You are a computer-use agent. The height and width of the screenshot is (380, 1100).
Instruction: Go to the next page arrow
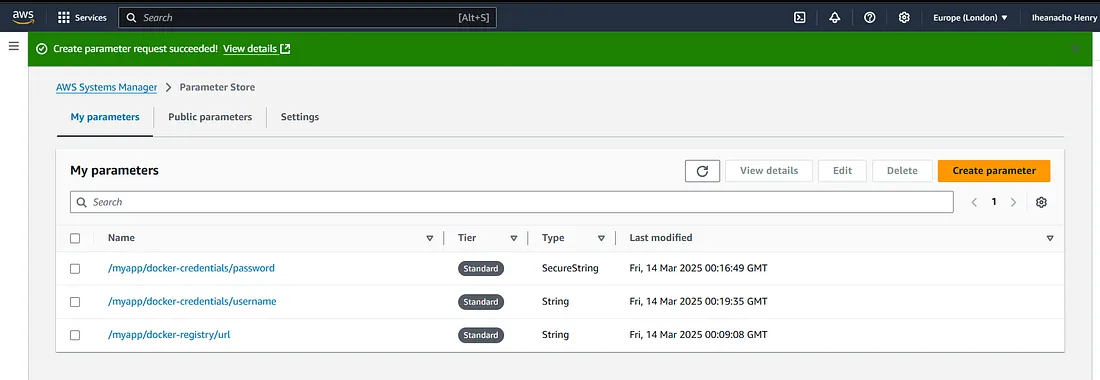coord(1013,202)
